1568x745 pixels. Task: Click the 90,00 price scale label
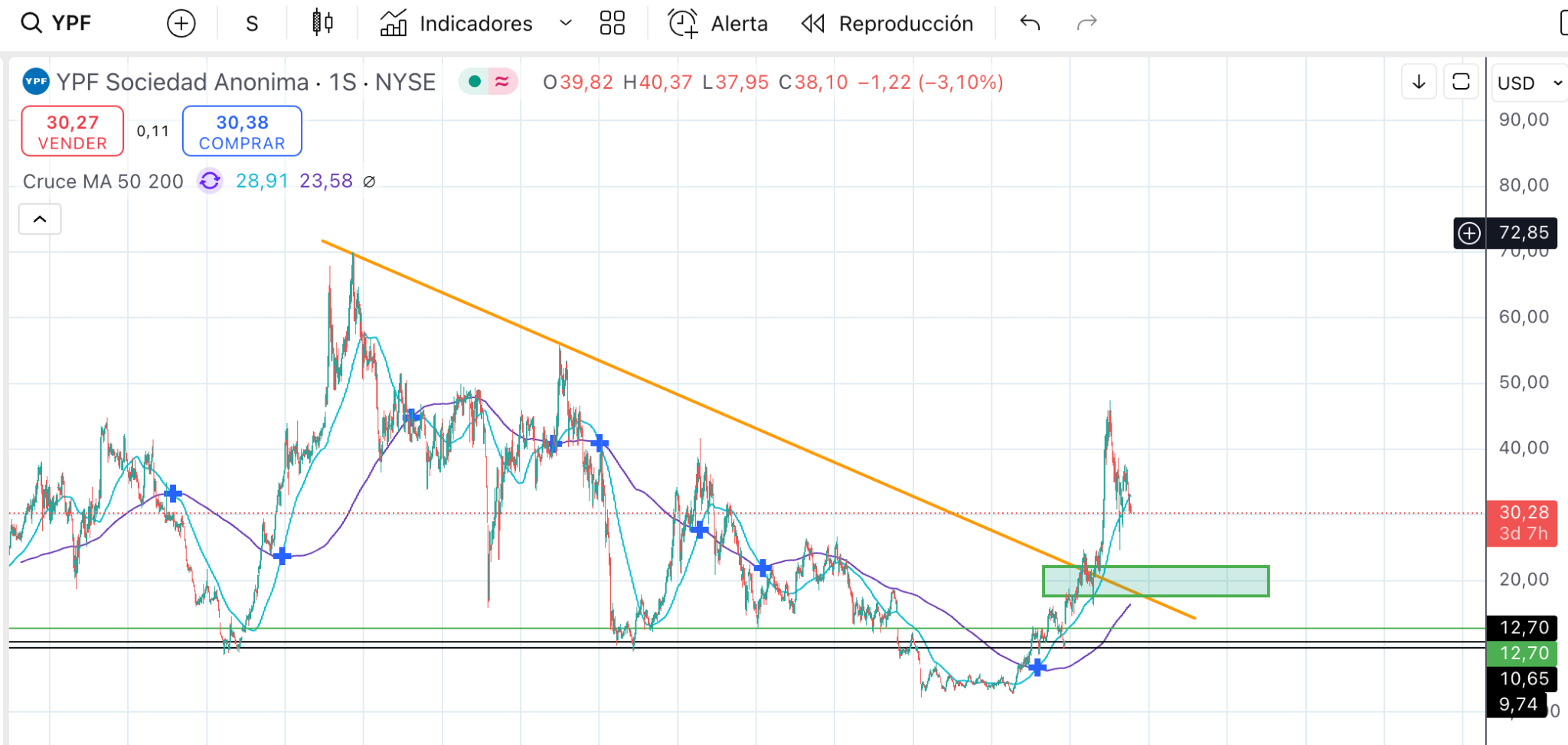tap(1524, 119)
